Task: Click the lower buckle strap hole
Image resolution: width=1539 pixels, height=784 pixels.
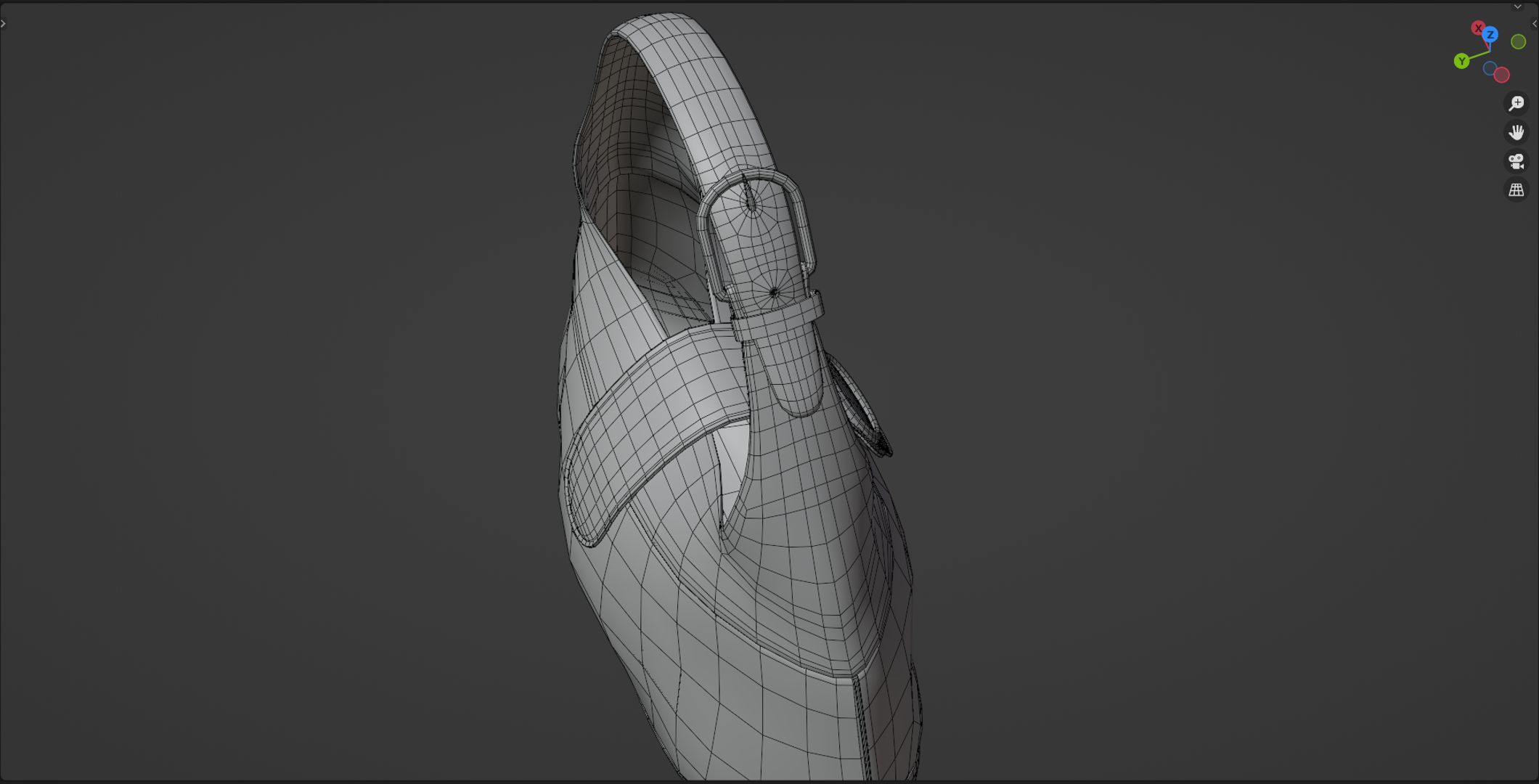Action: point(774,293)
